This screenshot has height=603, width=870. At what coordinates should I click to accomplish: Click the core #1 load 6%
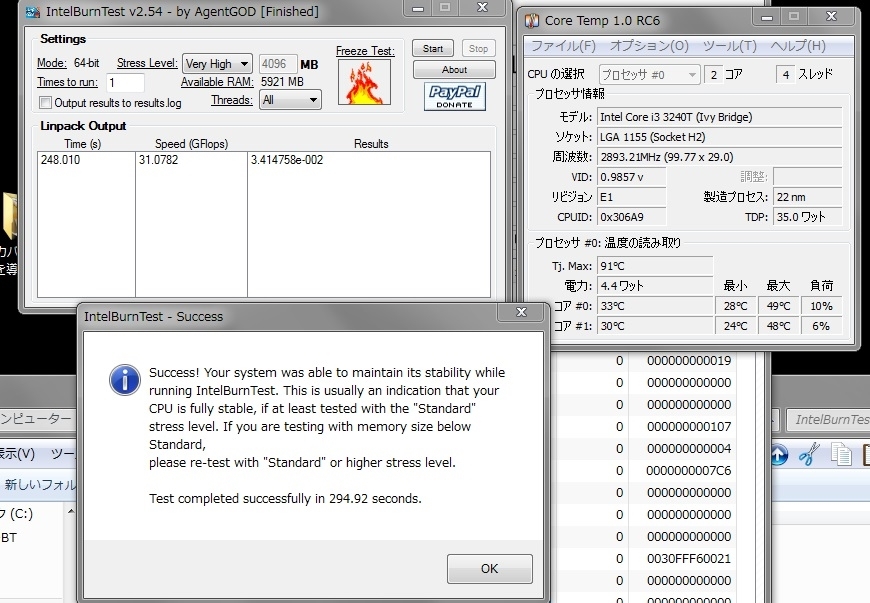pyautogui.click(x=821, y=326)
